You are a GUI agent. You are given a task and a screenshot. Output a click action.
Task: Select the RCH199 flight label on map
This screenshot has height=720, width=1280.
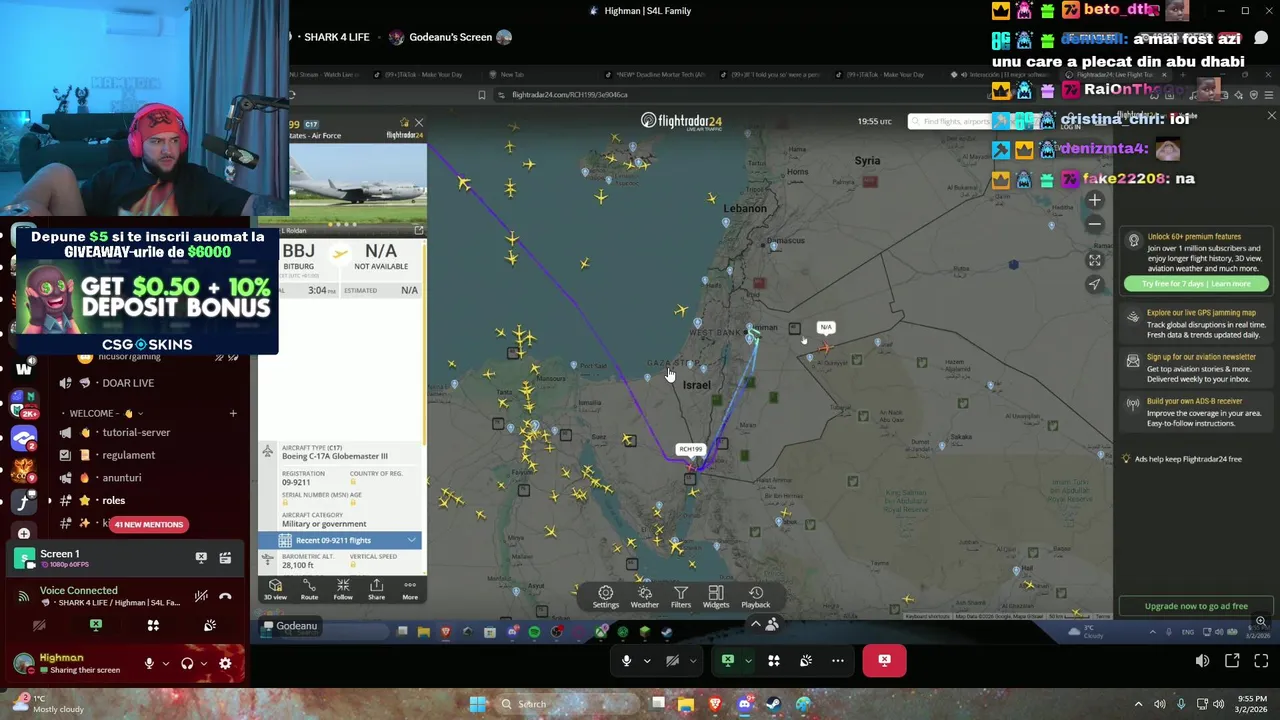(690, 449)
